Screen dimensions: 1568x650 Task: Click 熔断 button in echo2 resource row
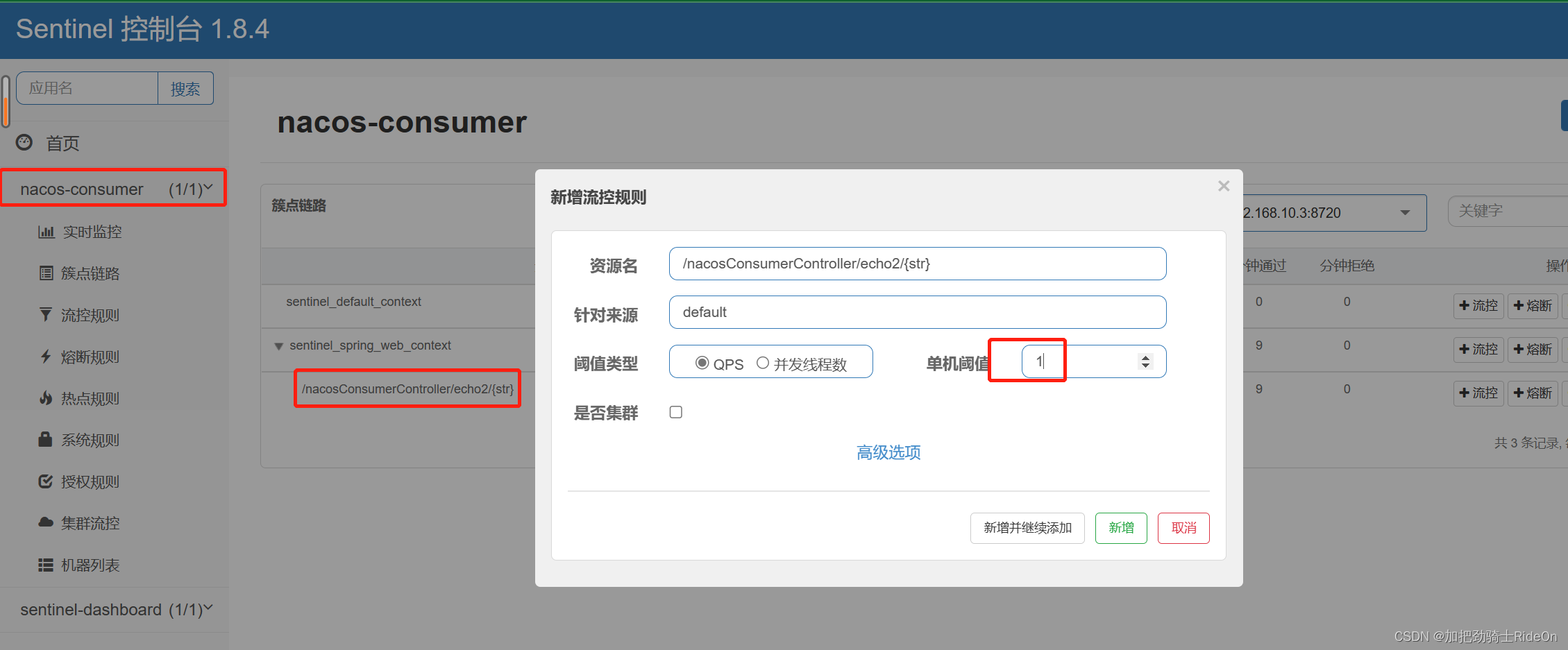(x=1533, y=393)
